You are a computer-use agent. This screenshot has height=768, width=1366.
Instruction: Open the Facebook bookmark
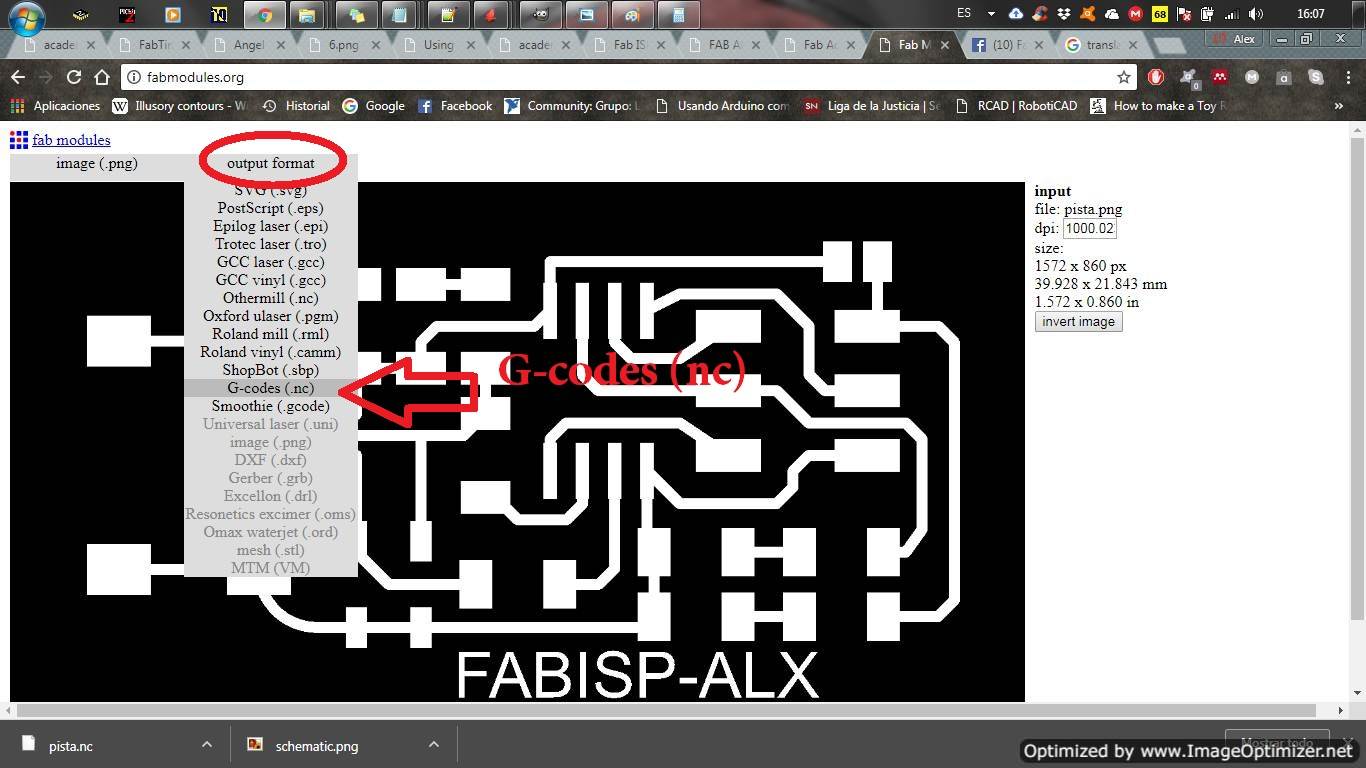(454, 105)
